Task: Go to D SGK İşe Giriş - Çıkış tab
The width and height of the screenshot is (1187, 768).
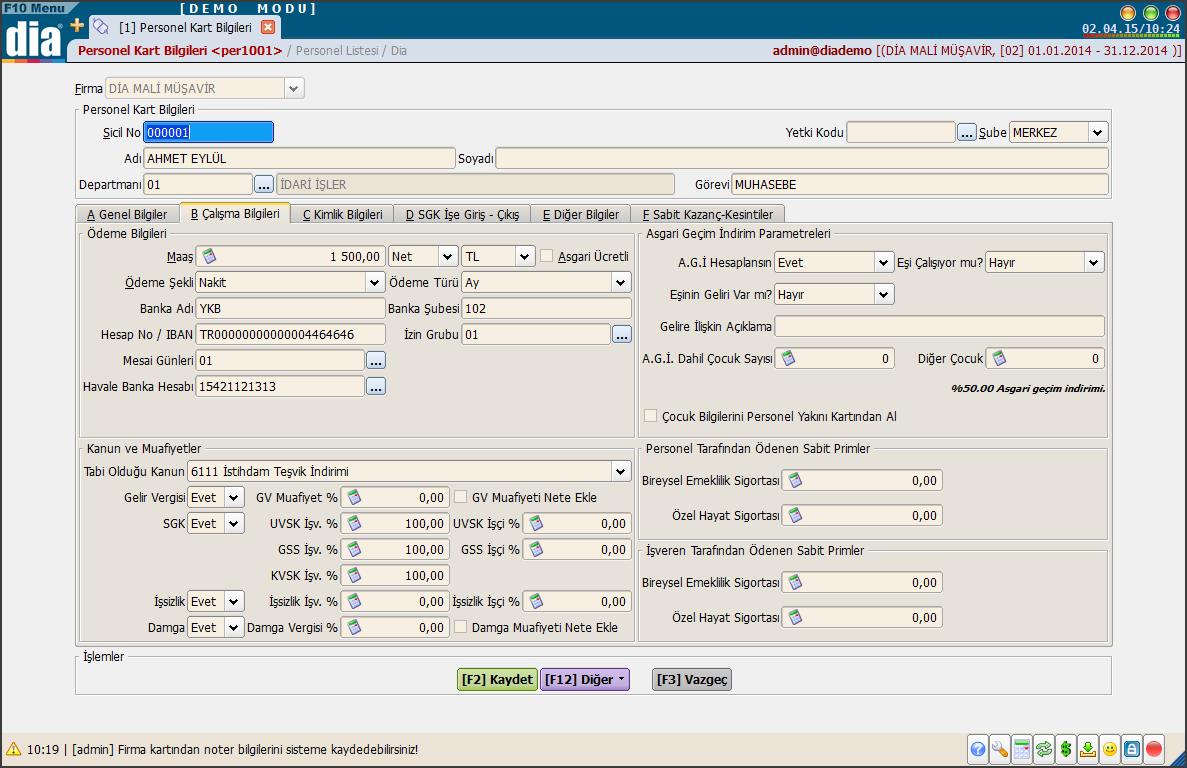Action: tap(463, 214)
